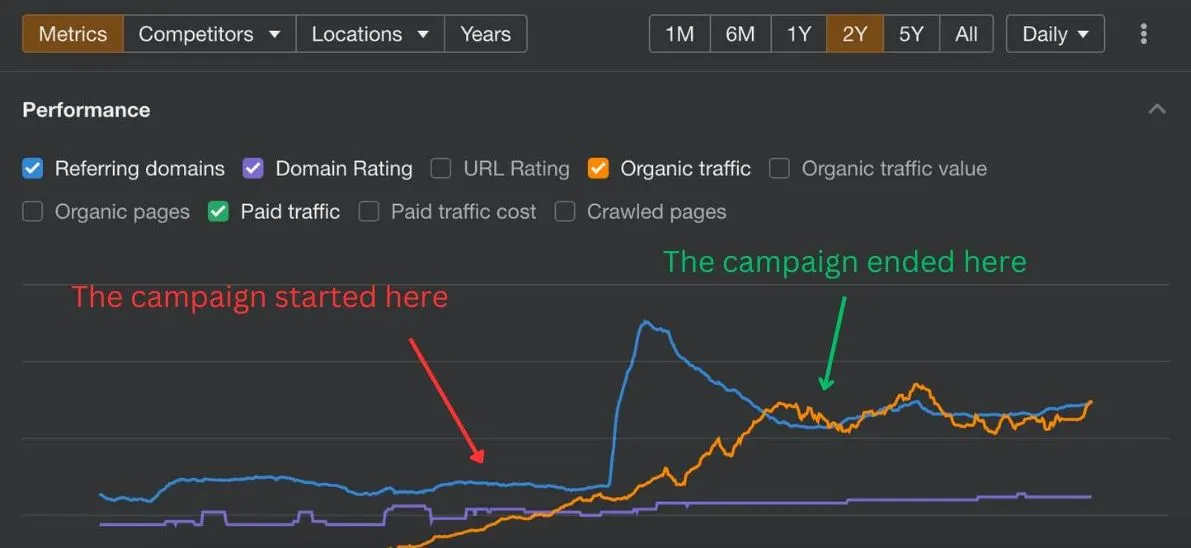Image resolution: width=1191 pixels, height=548 pixels.
Task: Open the Daily interval dropdown
Action: click(1055, 34)
